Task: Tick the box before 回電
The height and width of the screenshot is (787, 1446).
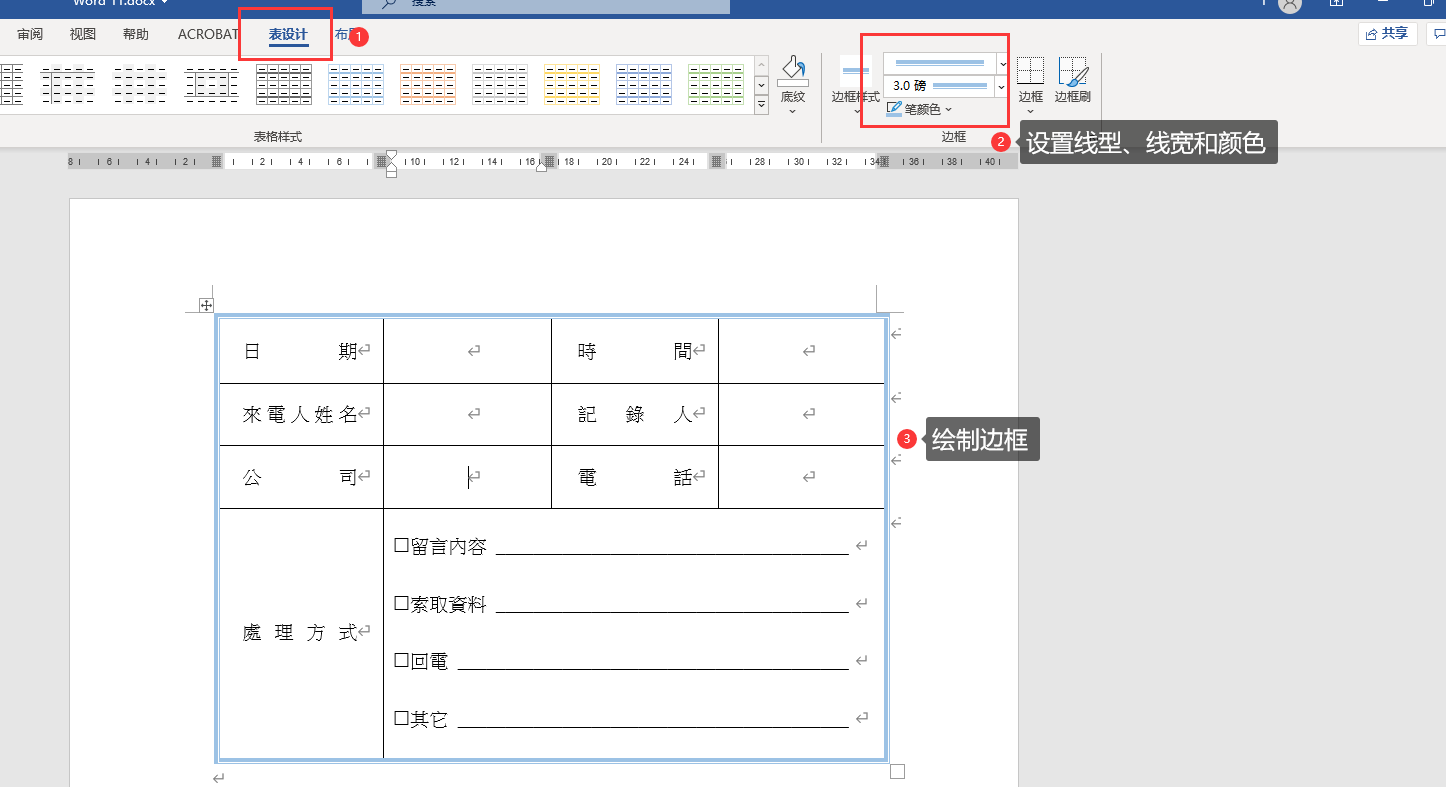Action: pos(401,661)
